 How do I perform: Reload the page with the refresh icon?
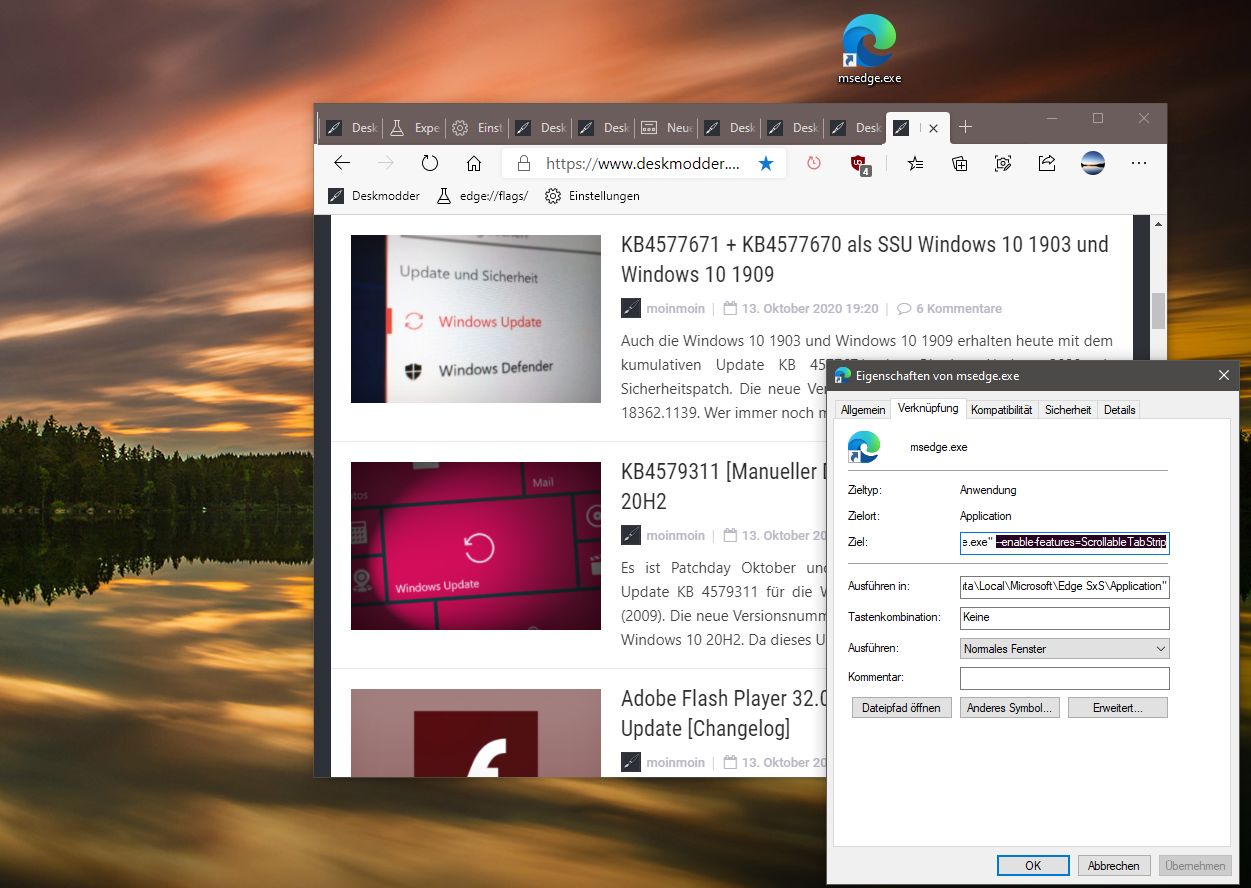pyautogui.click(x=430, y=163)
